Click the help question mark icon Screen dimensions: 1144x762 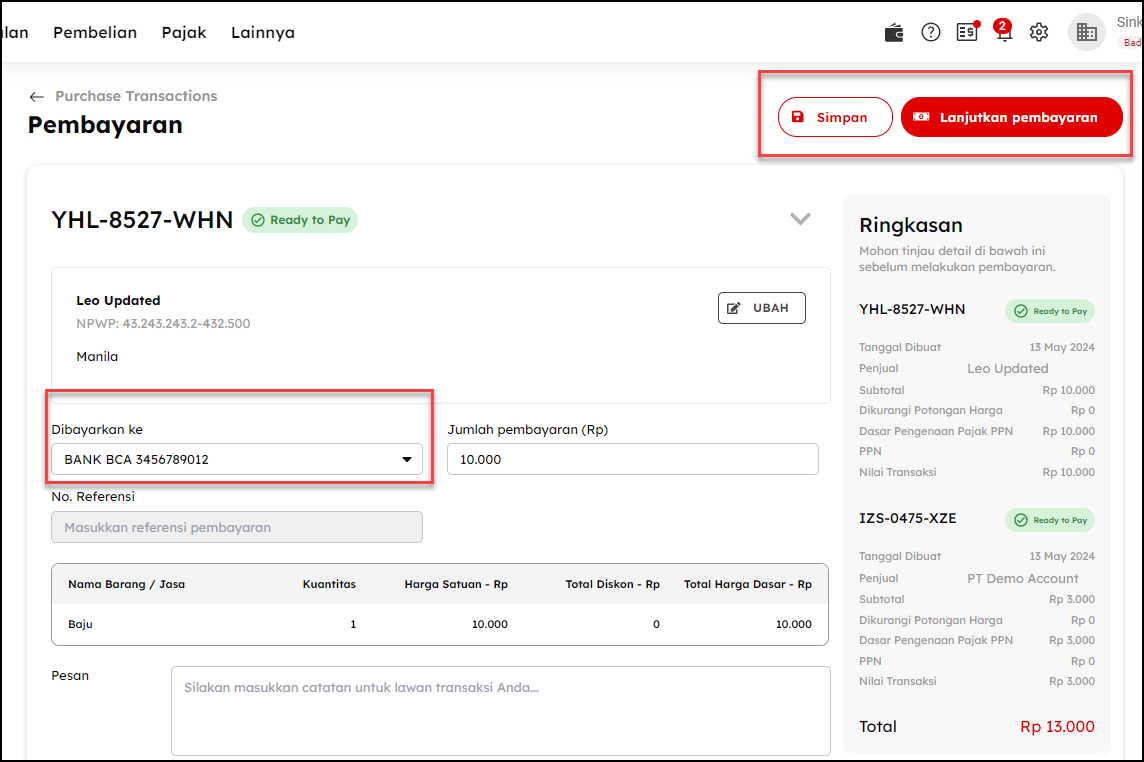click(x=931, y=32)
